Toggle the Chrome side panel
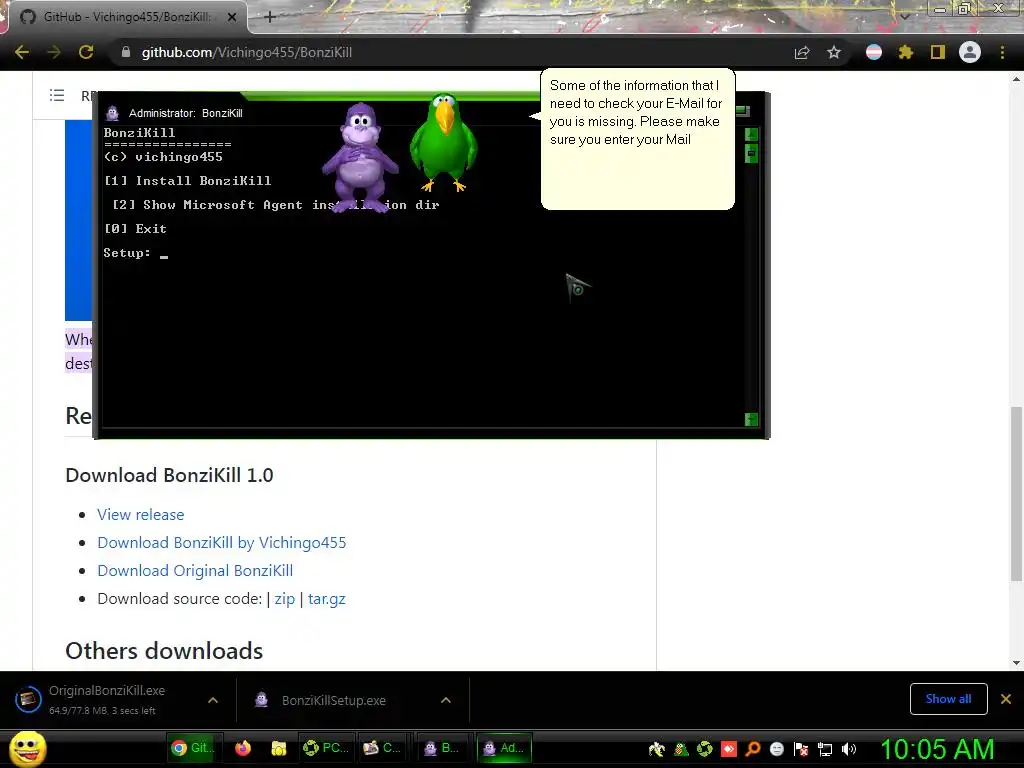This screenshot has height=768, width=1024. tap(938, 52)
